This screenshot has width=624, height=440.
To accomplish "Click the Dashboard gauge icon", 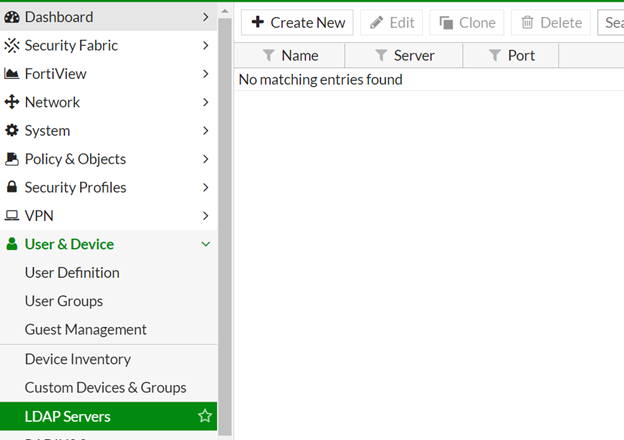I will (x=12, y=17).
